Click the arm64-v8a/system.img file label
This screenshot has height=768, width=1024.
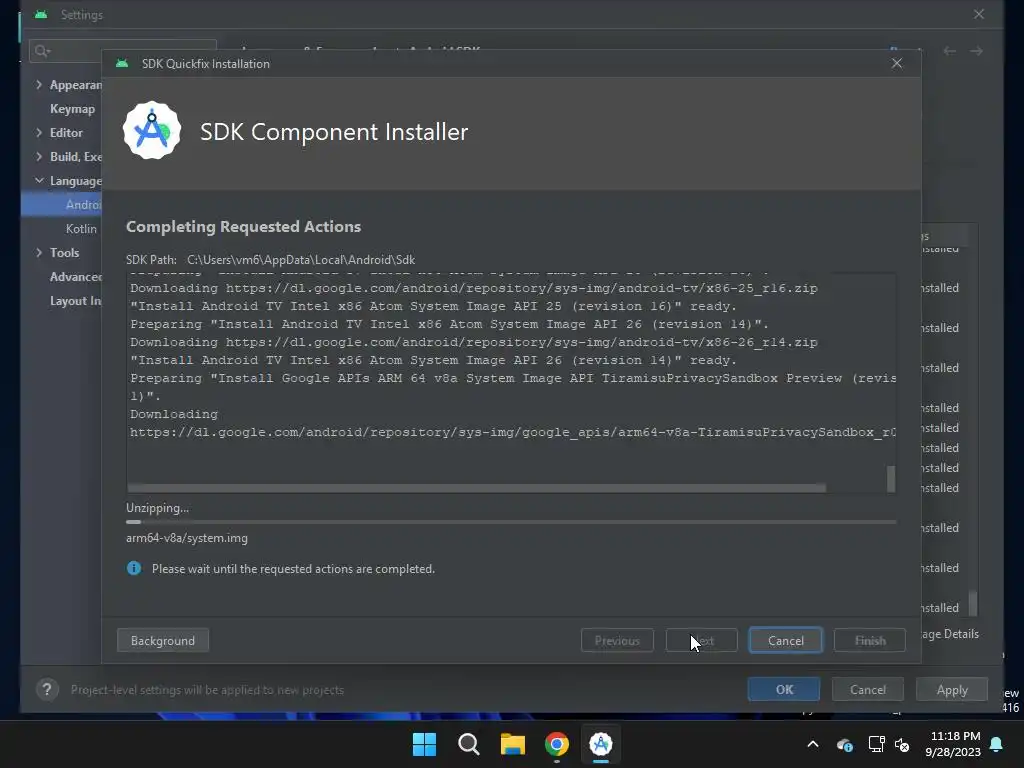pyautogui.click(x=187, y=538)
